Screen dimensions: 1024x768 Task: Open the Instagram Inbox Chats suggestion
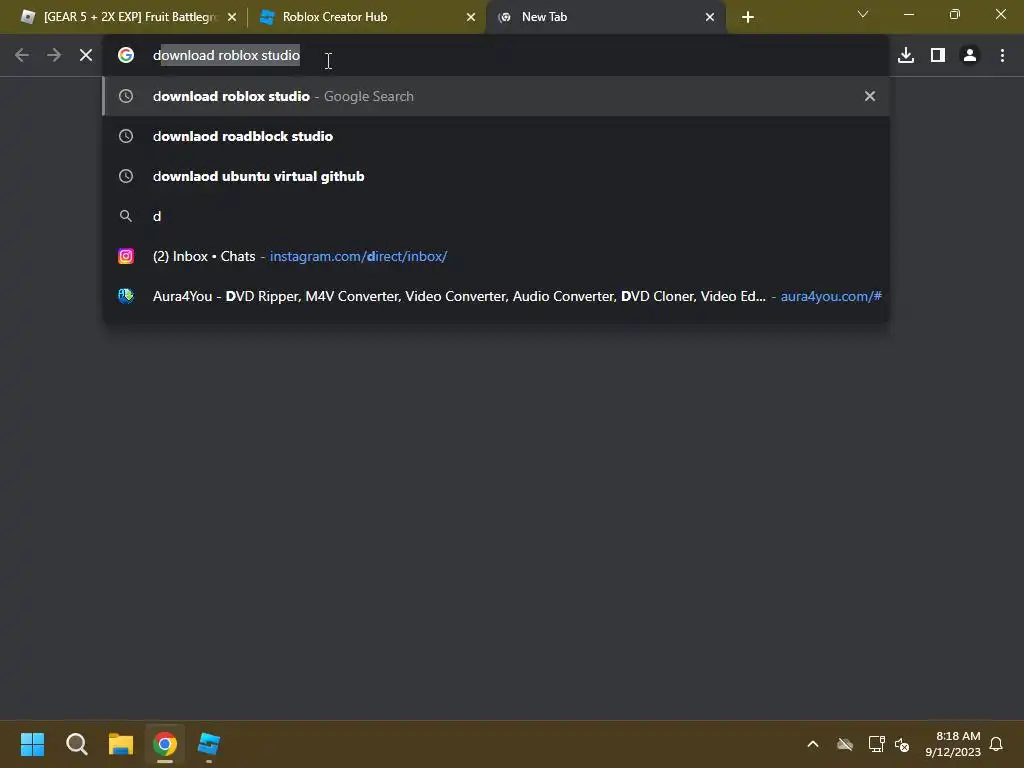[496, 256]
